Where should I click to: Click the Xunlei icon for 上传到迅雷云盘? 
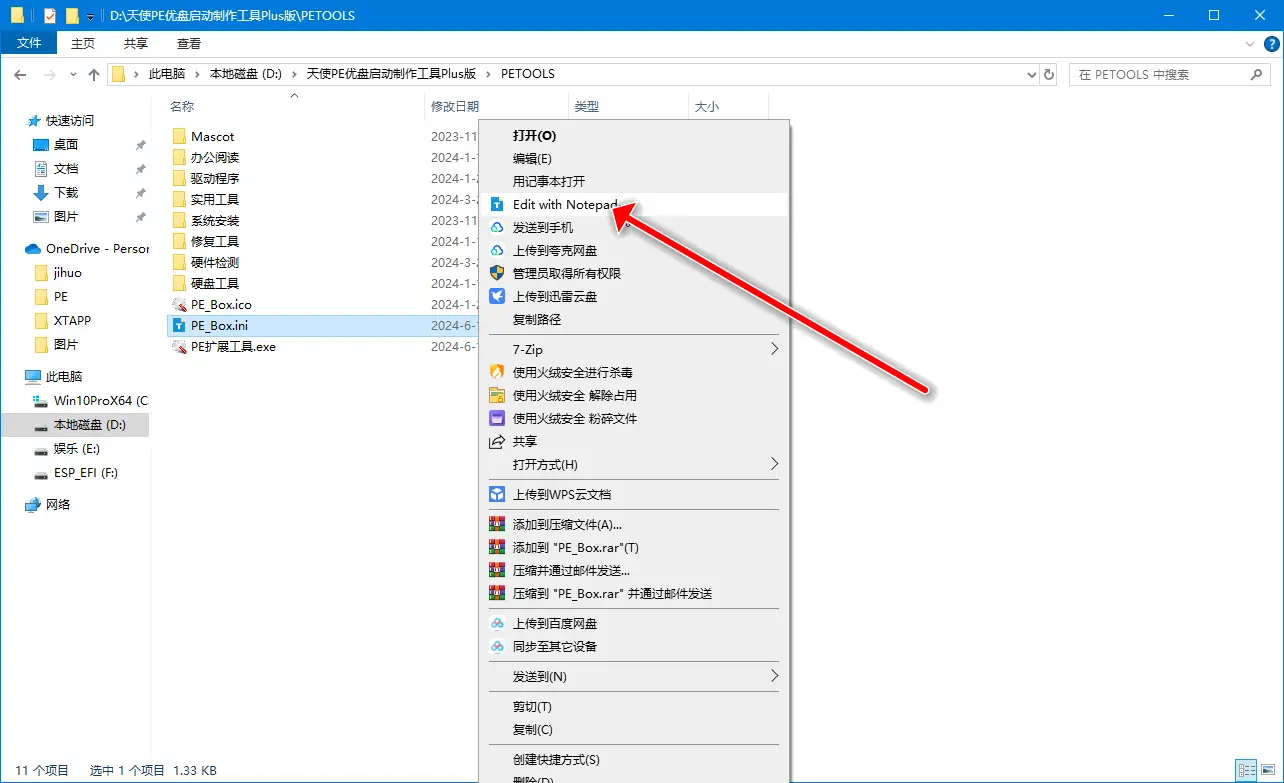click(x=497, y=297)
